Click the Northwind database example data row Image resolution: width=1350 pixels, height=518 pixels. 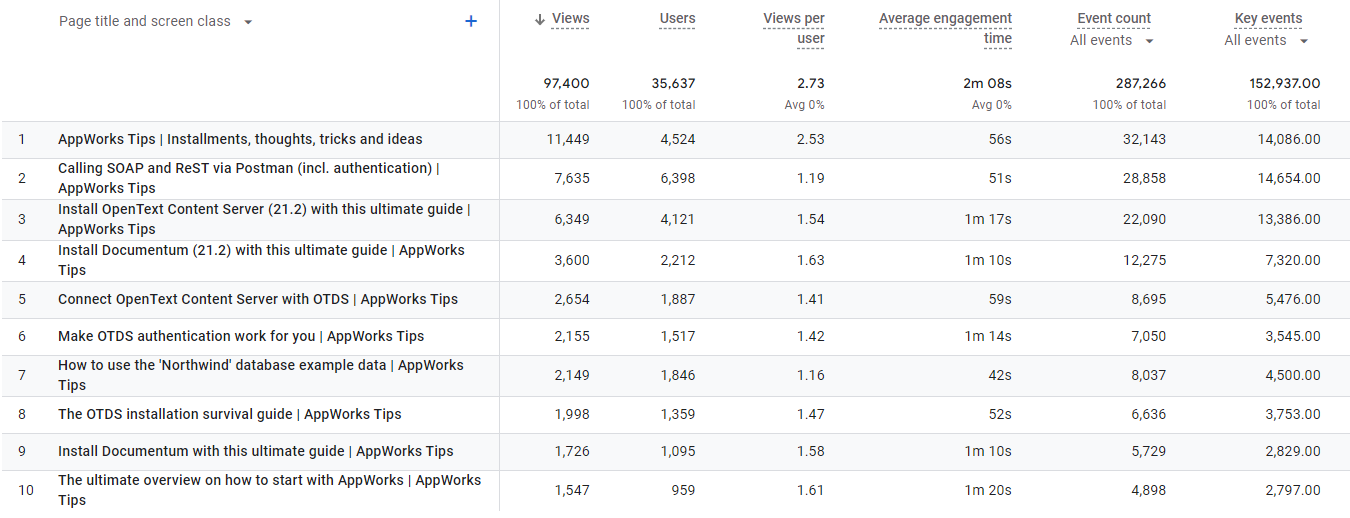261,375
